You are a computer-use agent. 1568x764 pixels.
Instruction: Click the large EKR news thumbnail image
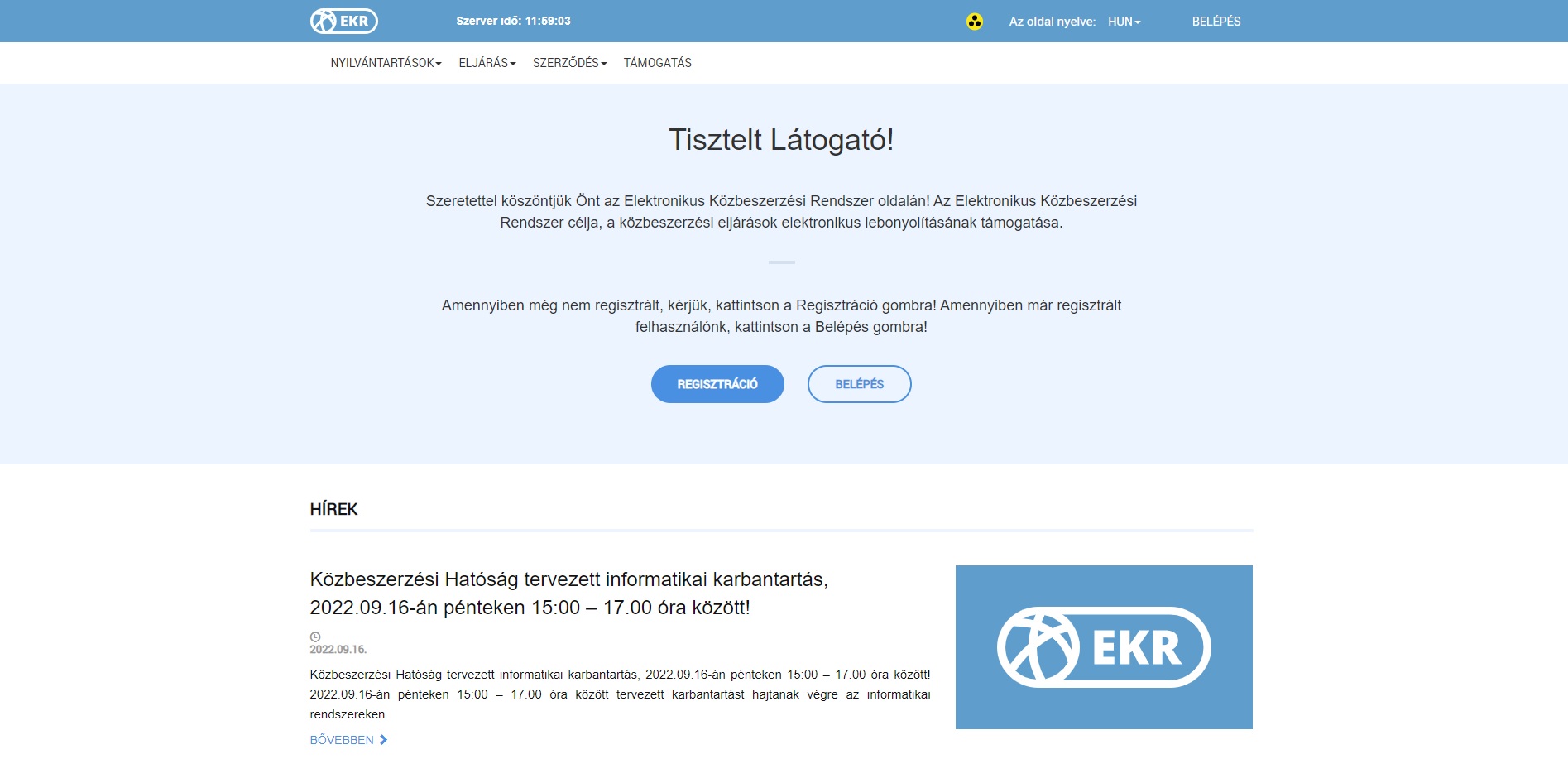[x=1103, y=646]
